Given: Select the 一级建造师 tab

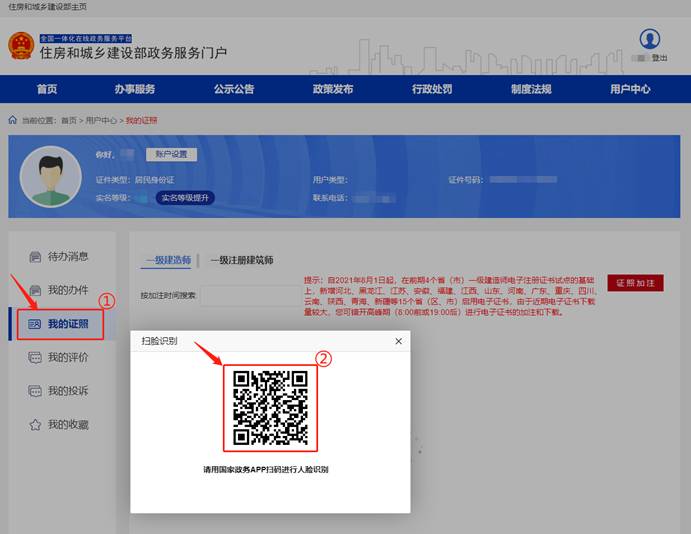Looking at the screenshot, I should click(167, 260).
